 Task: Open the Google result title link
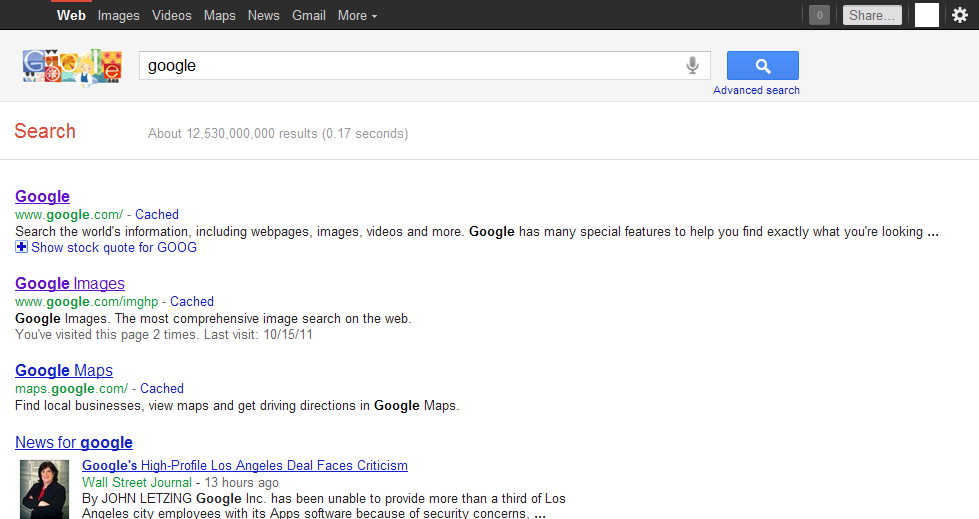tap(42, 196)
